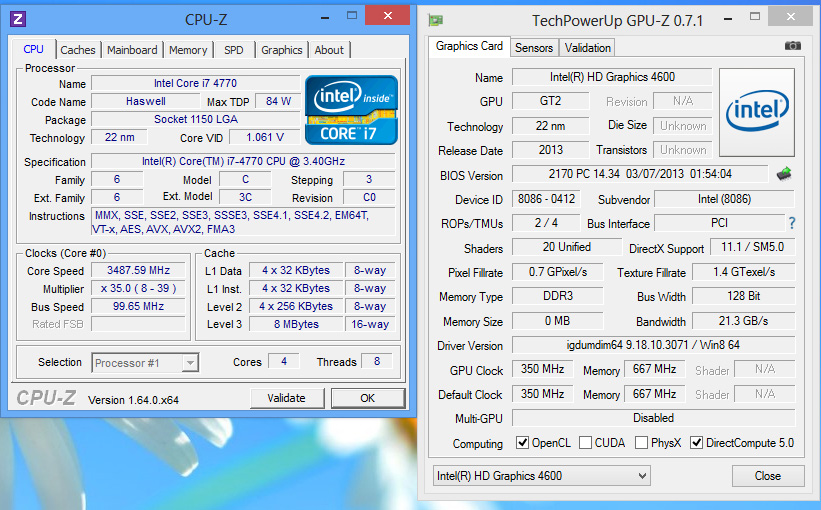This screenshot has height=510, width=821.
Task: Click the Level 3 cache value 8 MBytes
Action: 296,324
